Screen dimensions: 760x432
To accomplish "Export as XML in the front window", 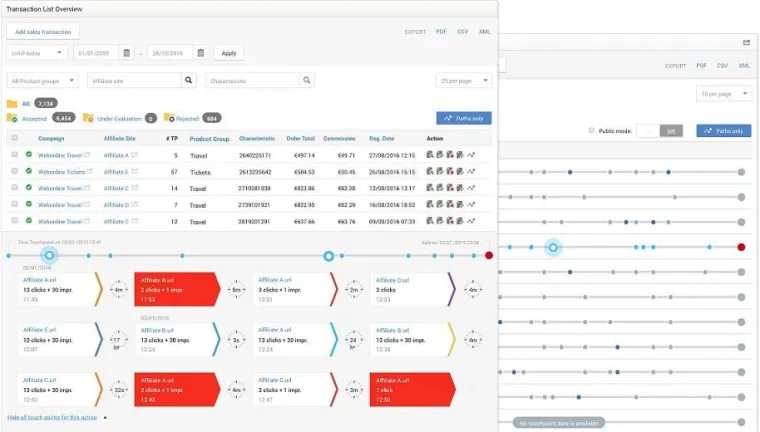I will pyautogui.click(x=485, y=32).
